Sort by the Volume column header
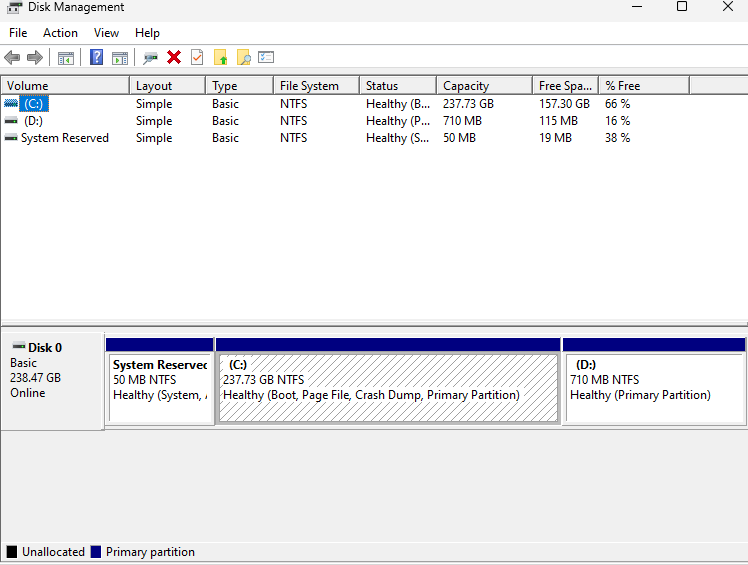This screenshot has height=565, width=748. 65,86
